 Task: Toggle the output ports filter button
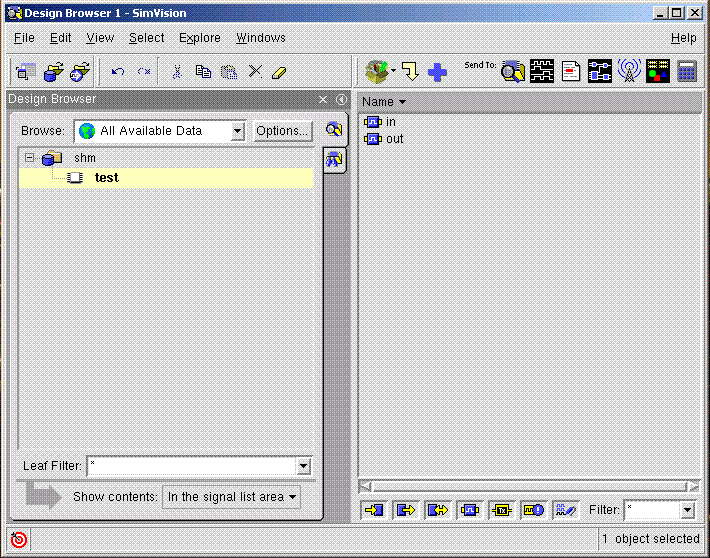pos(406,510)
